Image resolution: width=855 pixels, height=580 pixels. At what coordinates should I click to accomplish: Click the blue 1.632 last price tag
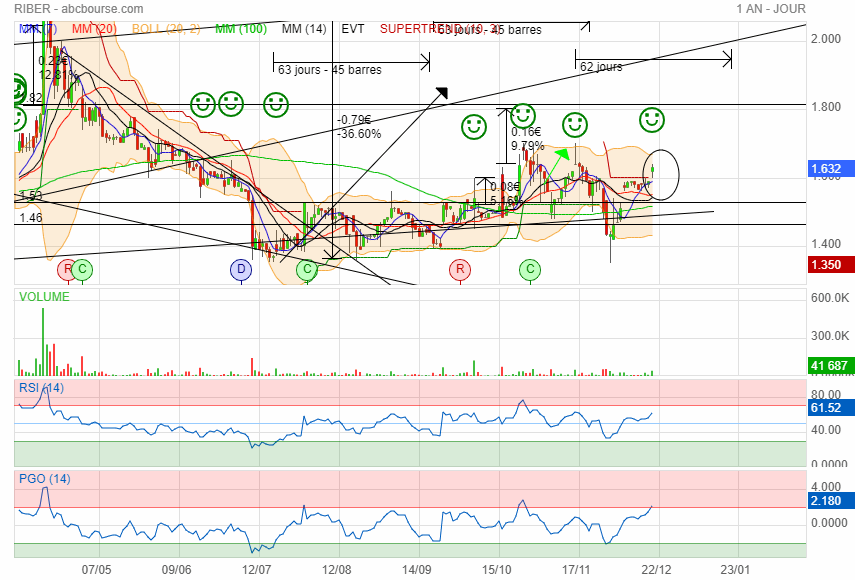click(x=831, y=169)
